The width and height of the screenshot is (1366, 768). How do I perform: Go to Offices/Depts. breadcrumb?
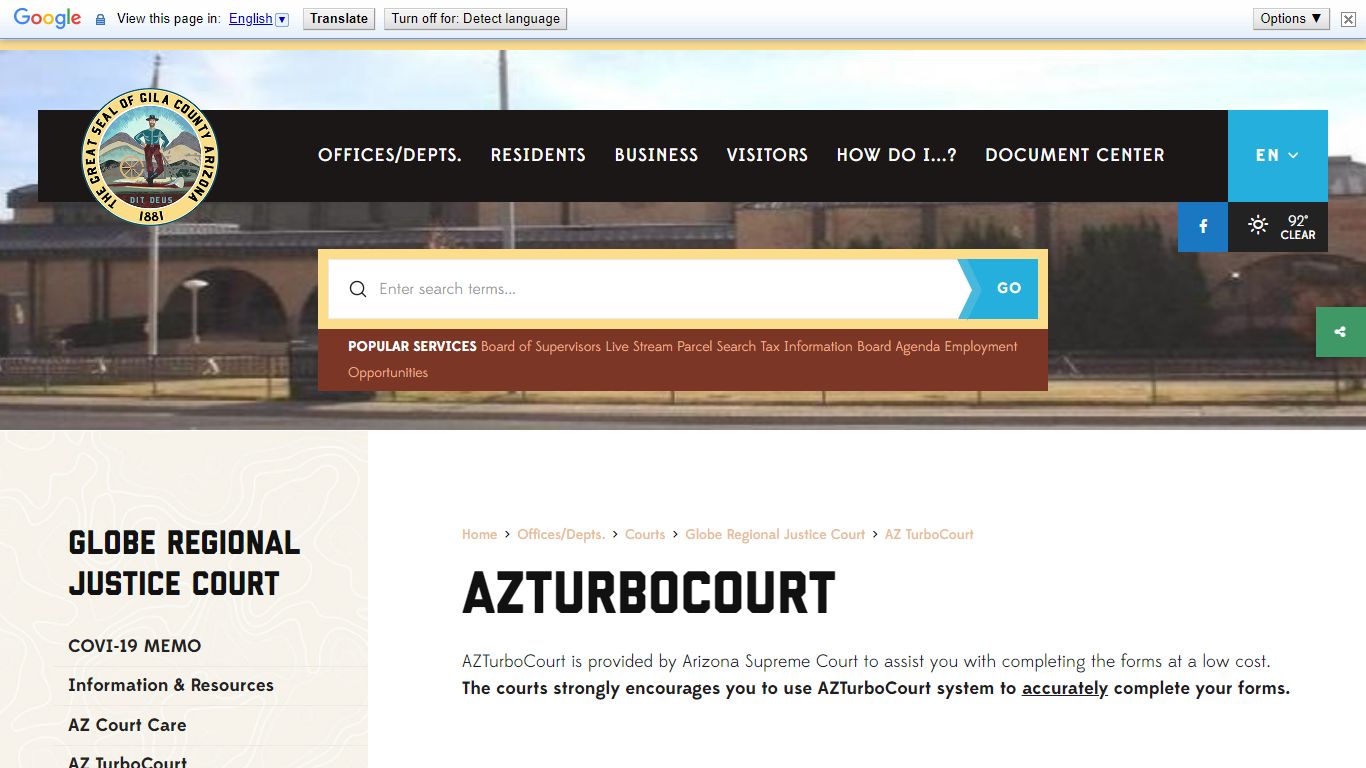pyautogui.click(x=561, y=535)
